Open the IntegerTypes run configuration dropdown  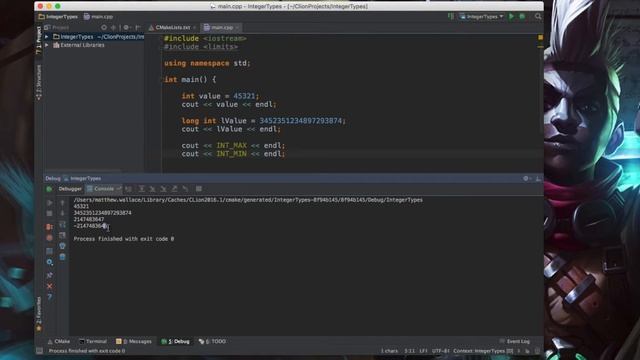tap(481, 16)
